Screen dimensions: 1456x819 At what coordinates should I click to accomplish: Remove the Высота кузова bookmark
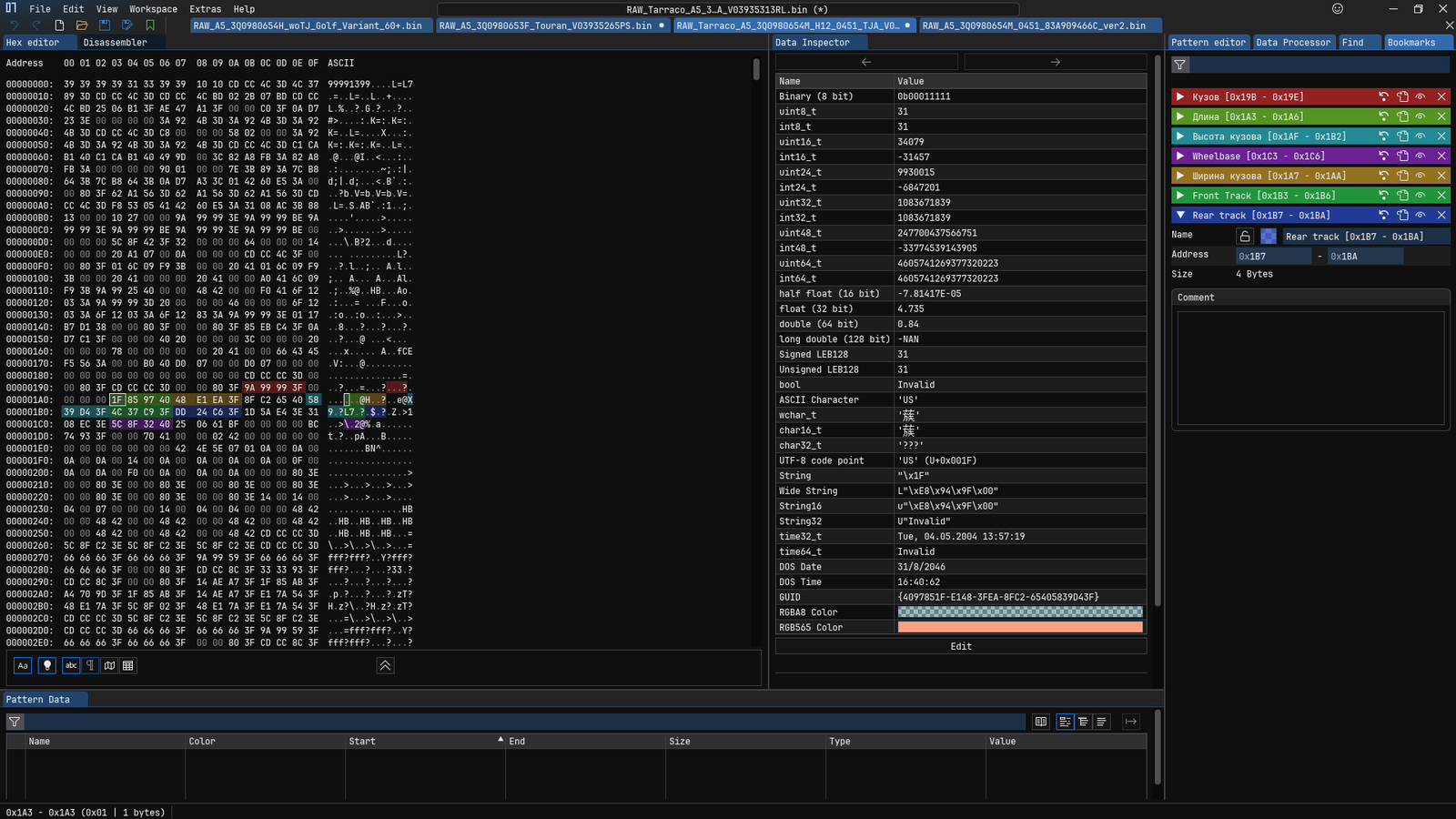point(1441,136)
